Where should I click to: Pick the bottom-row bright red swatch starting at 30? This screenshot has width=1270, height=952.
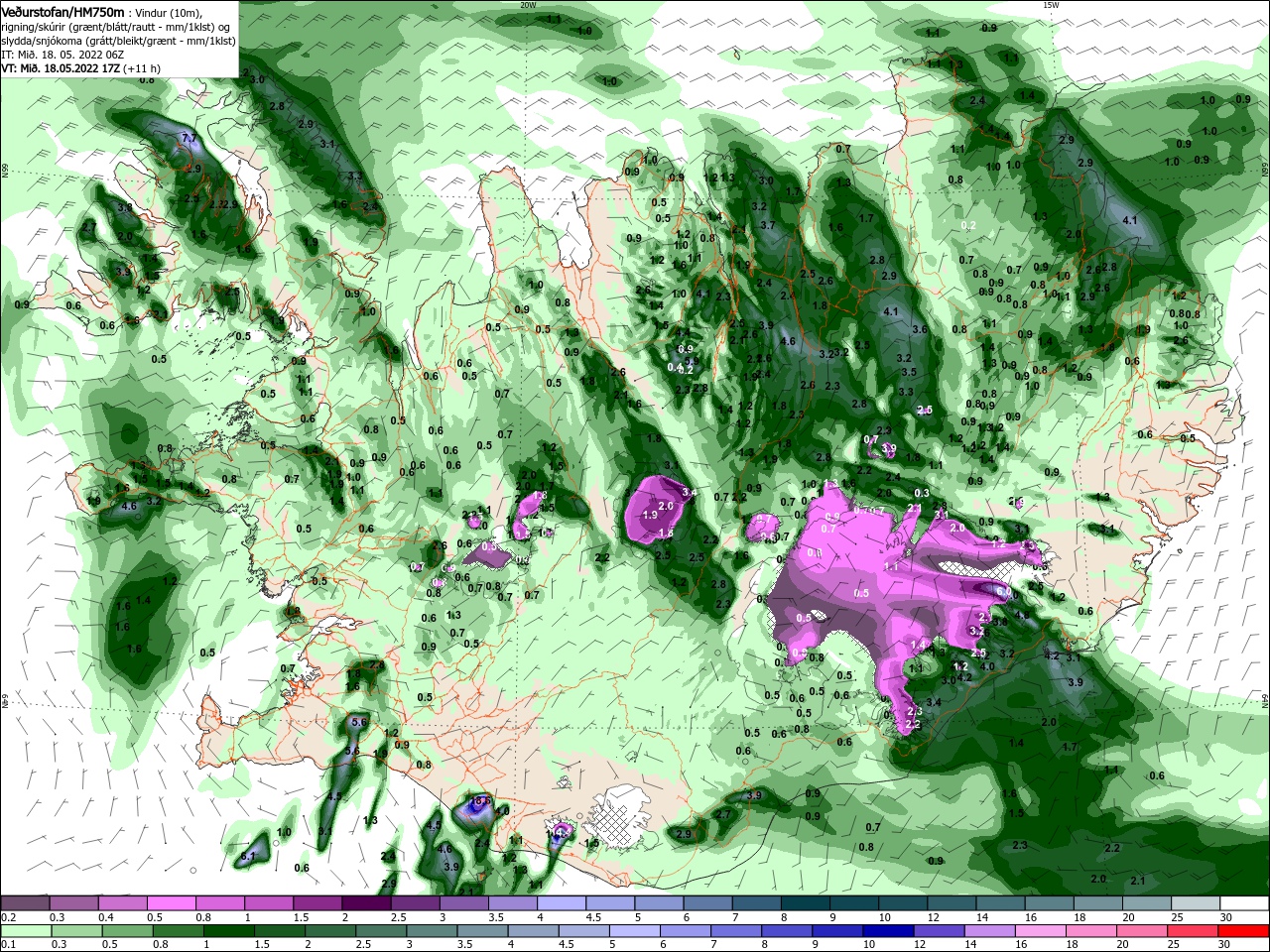pos(1245,931)
